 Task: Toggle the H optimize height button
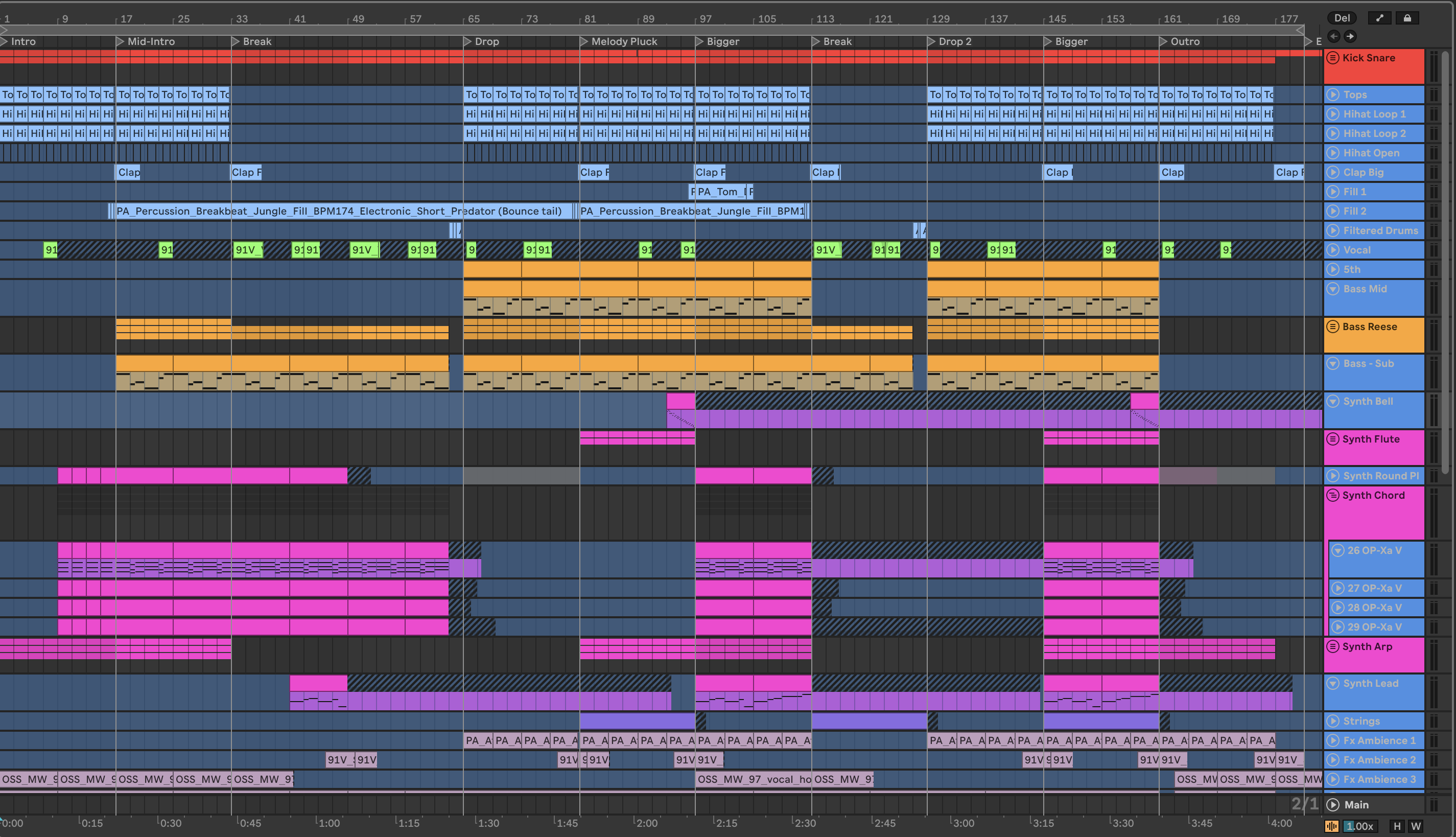click(x=1397, y=827)
